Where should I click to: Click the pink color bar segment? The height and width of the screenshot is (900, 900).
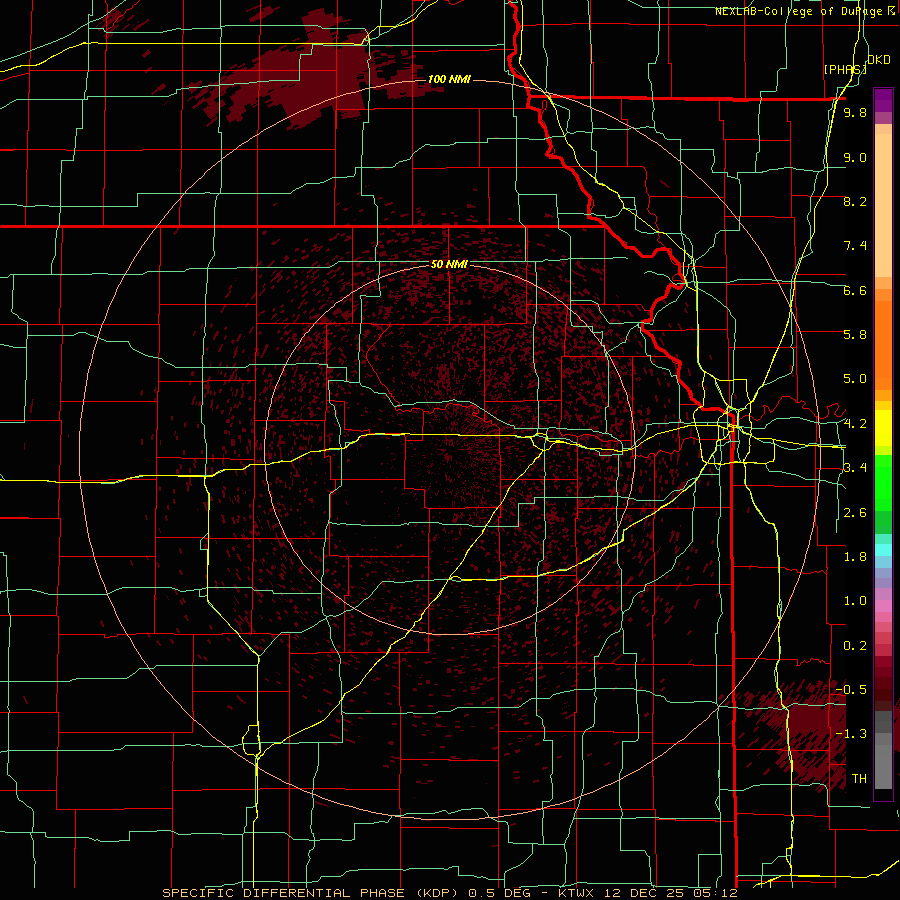(883, 606)
